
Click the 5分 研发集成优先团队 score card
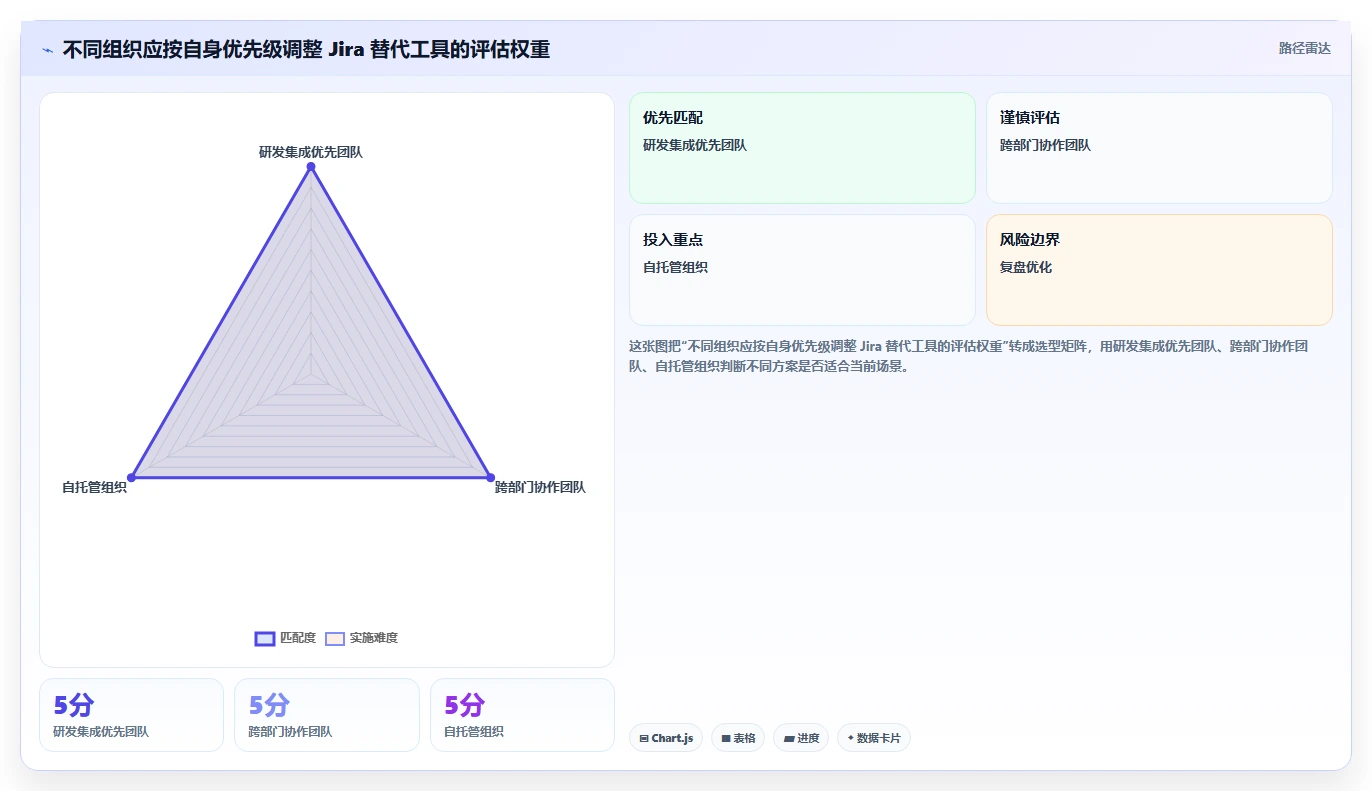click(x=131, y=715)
